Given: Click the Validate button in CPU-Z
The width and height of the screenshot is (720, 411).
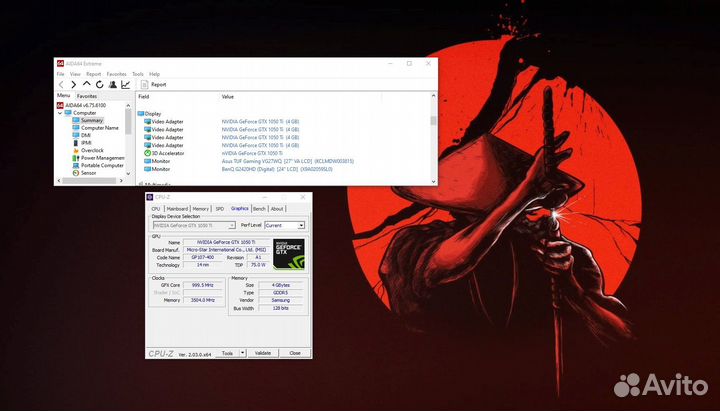Looking at the screenshot, I should (263, 353).
